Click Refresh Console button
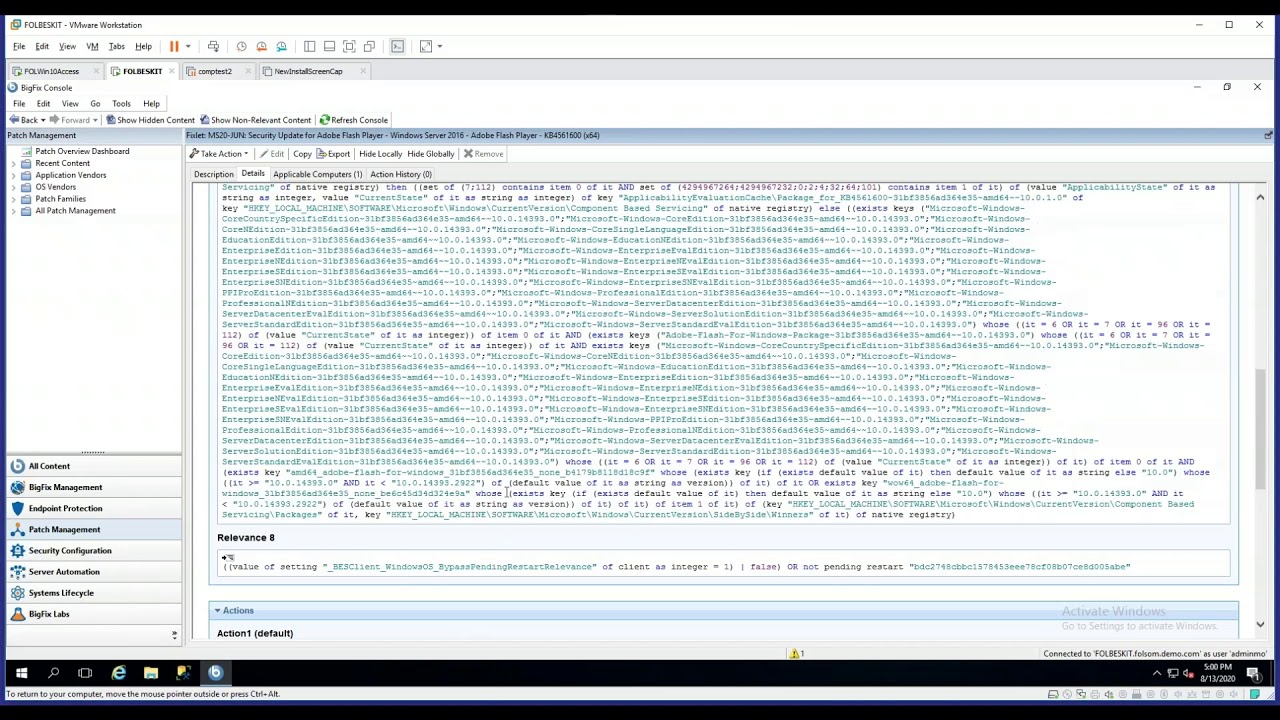This screenshot has height=720, width=1280. pyautogui.click(x=353, y=120)
